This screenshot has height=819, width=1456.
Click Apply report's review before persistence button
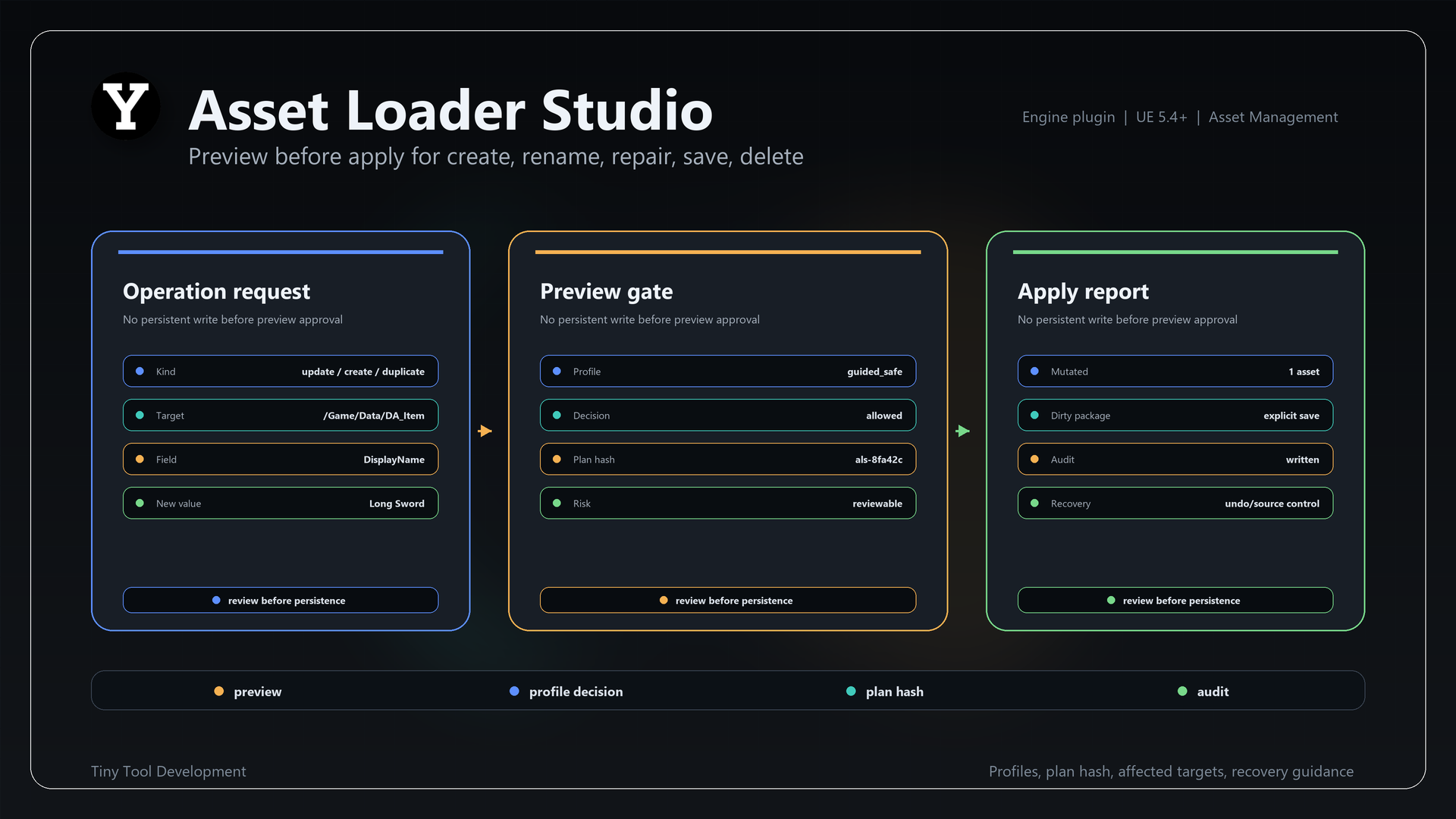pyautogui.click(x=1175, y=600)
